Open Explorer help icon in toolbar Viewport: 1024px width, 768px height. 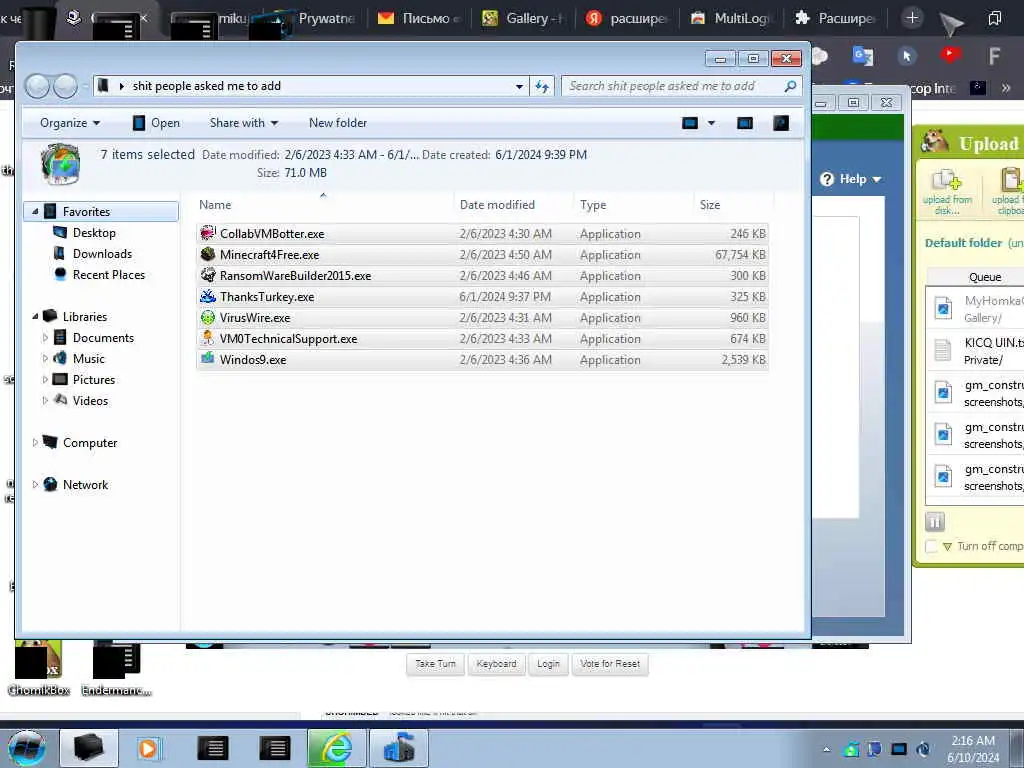click(781, 123)
